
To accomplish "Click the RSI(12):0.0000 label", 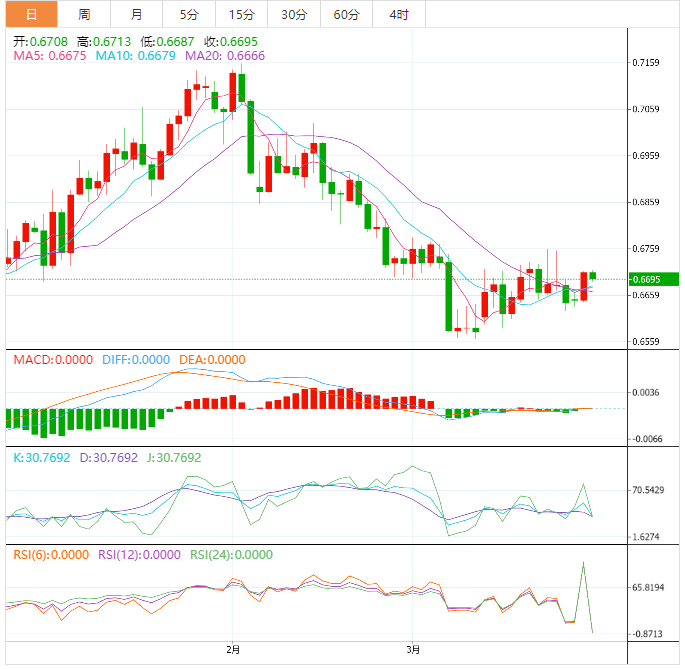I will (x=139, y=555).
